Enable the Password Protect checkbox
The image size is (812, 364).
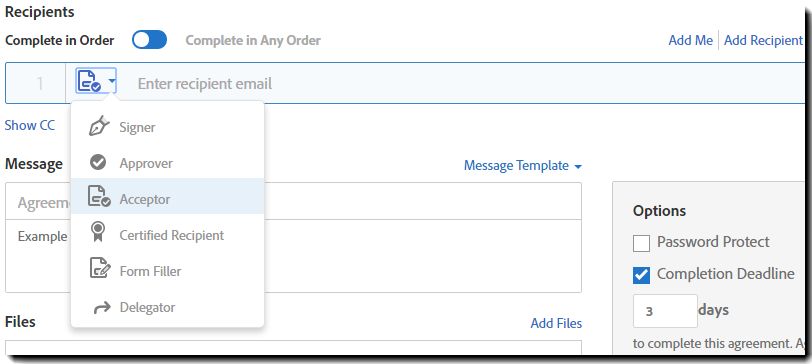(641, 243)
